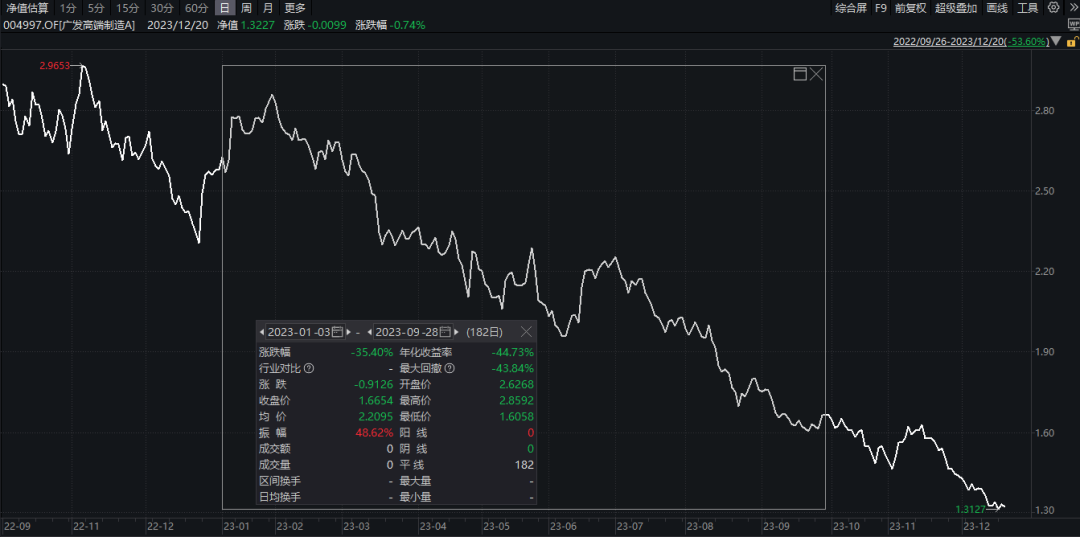Open the settings gear icon
The height and width of the screenshot is (537, 1080).
pyautogui.click(x=1053, y=8)
